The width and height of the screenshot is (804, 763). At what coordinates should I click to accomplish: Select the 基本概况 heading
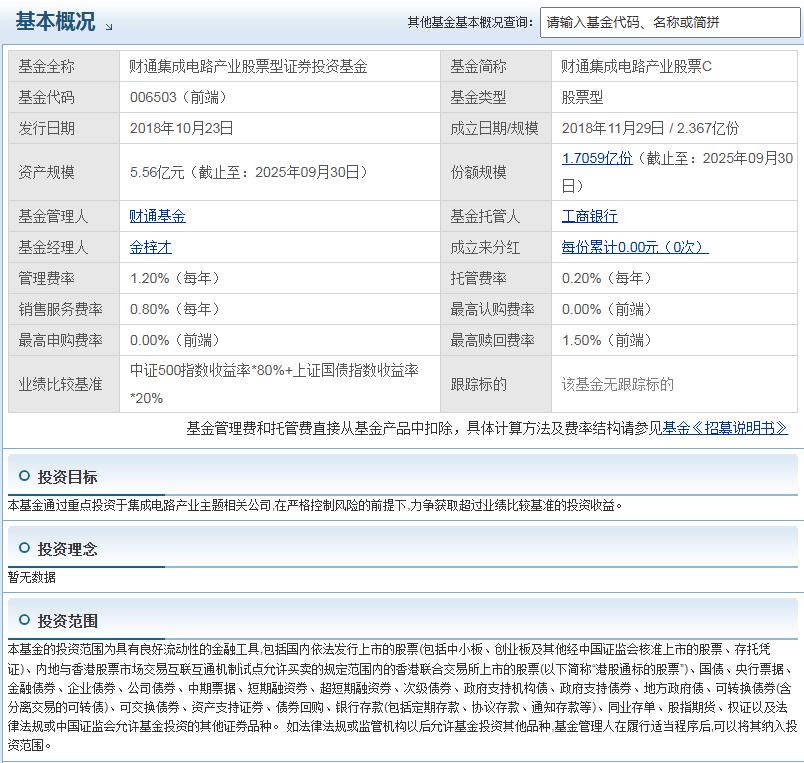(x=55, y=22)
